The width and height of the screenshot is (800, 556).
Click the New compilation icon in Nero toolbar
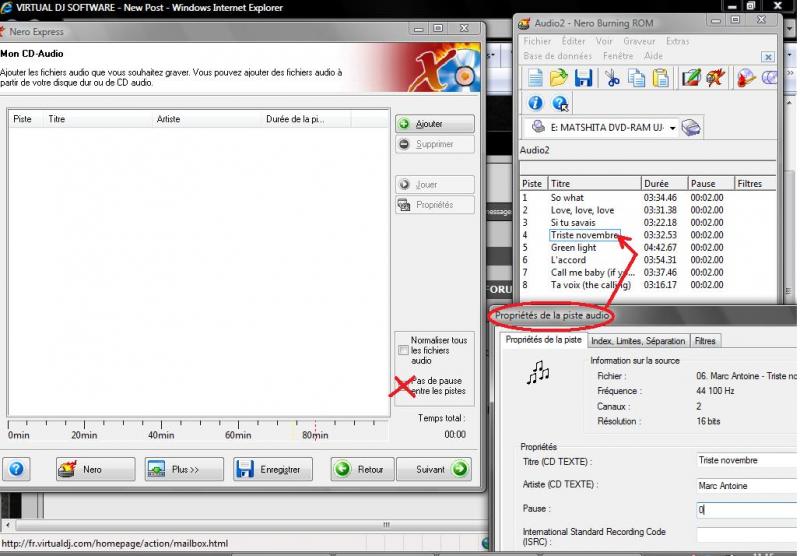pyautogui.click(x=535, y=78)
